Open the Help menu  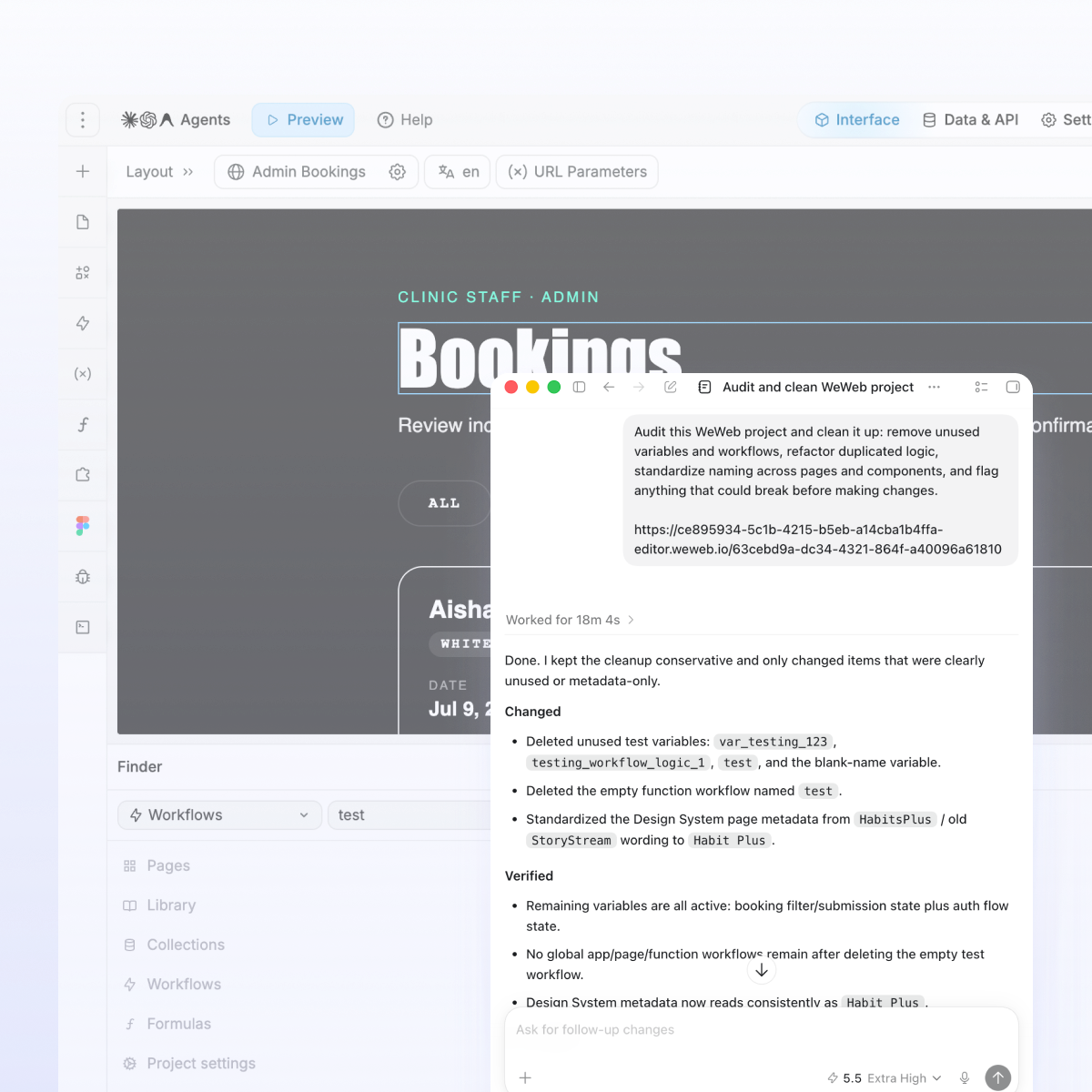pyautogui.click(x=405, y=120)
